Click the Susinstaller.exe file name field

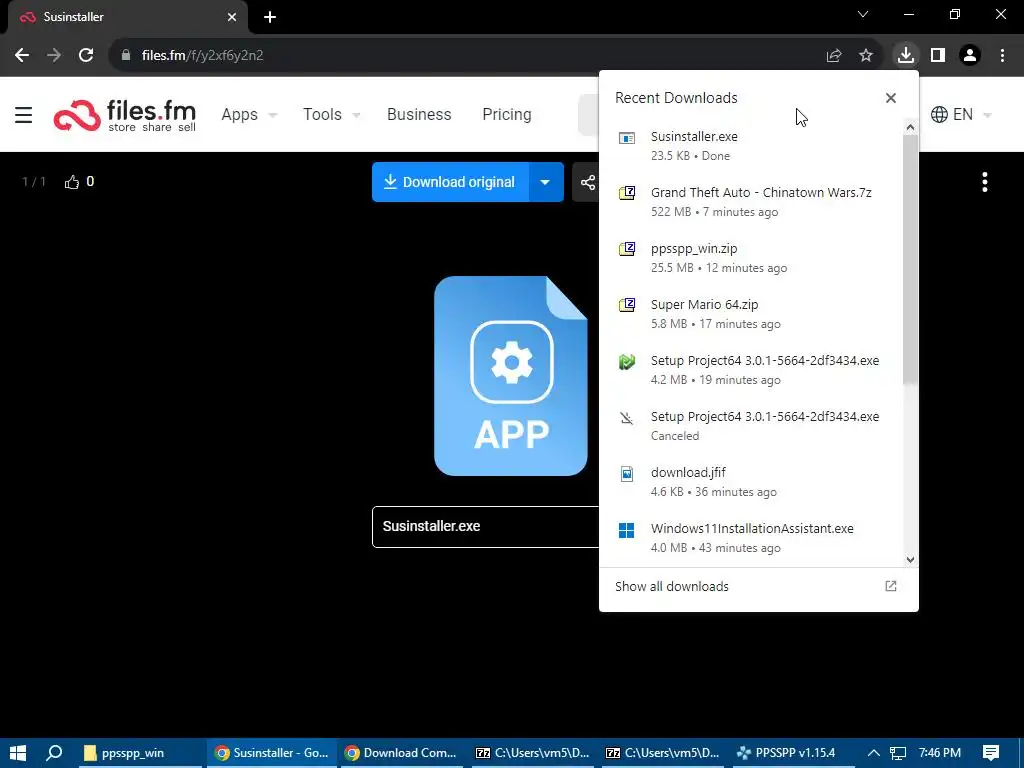(x=486, y=526)
